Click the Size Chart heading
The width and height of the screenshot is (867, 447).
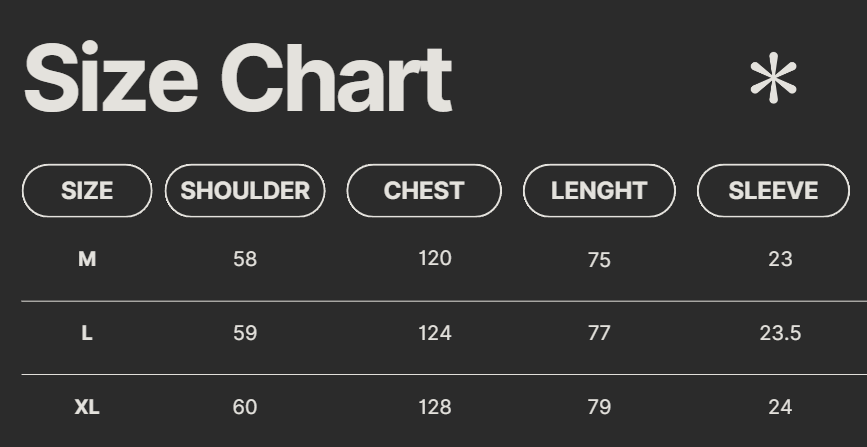click(x=238, y=79)
